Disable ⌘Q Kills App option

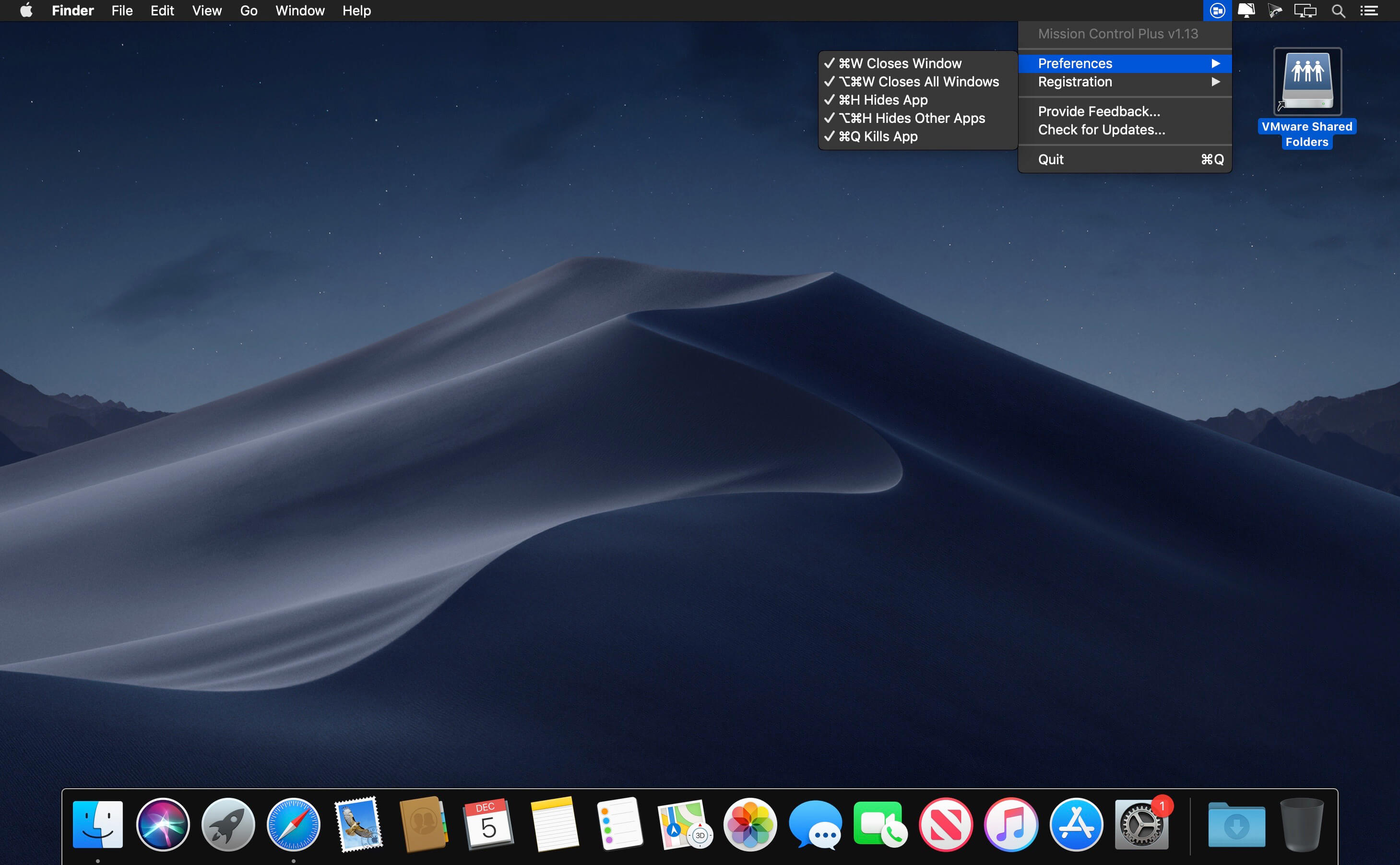click(878, 137)
